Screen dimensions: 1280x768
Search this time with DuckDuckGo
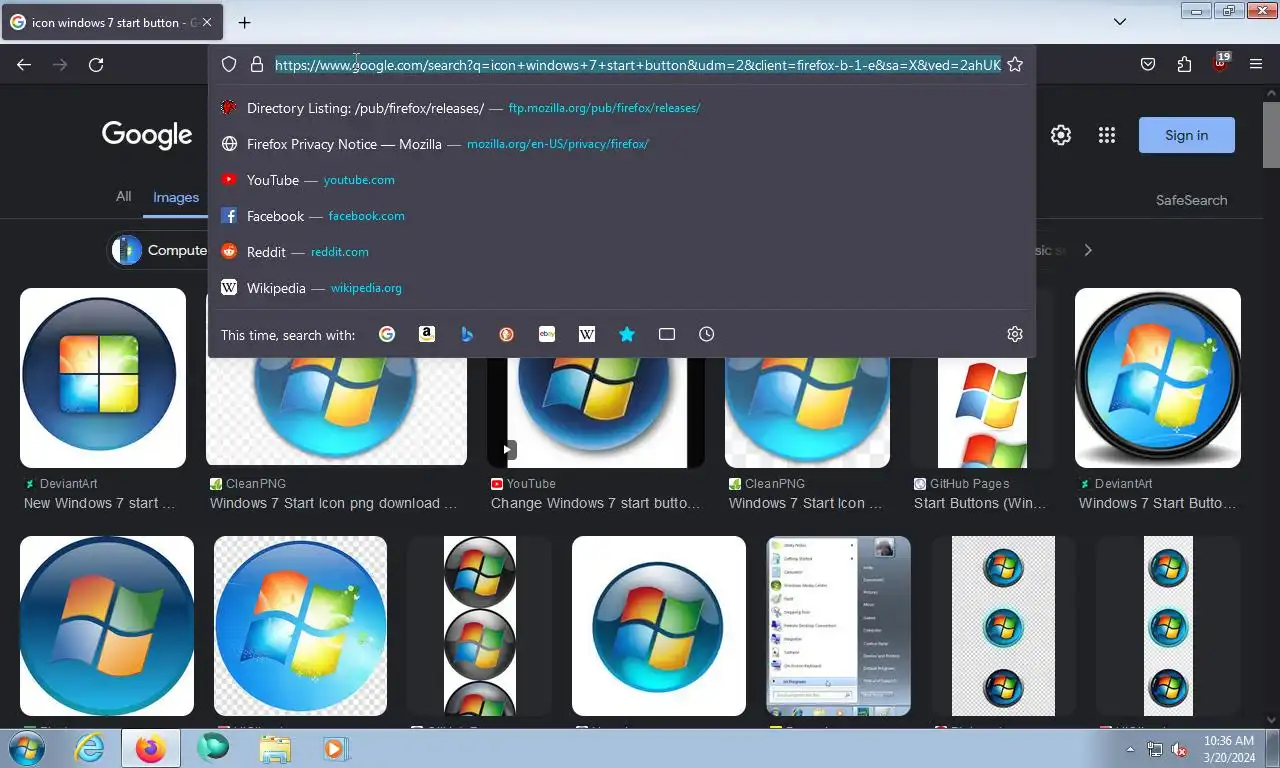(x=507, y=334)
